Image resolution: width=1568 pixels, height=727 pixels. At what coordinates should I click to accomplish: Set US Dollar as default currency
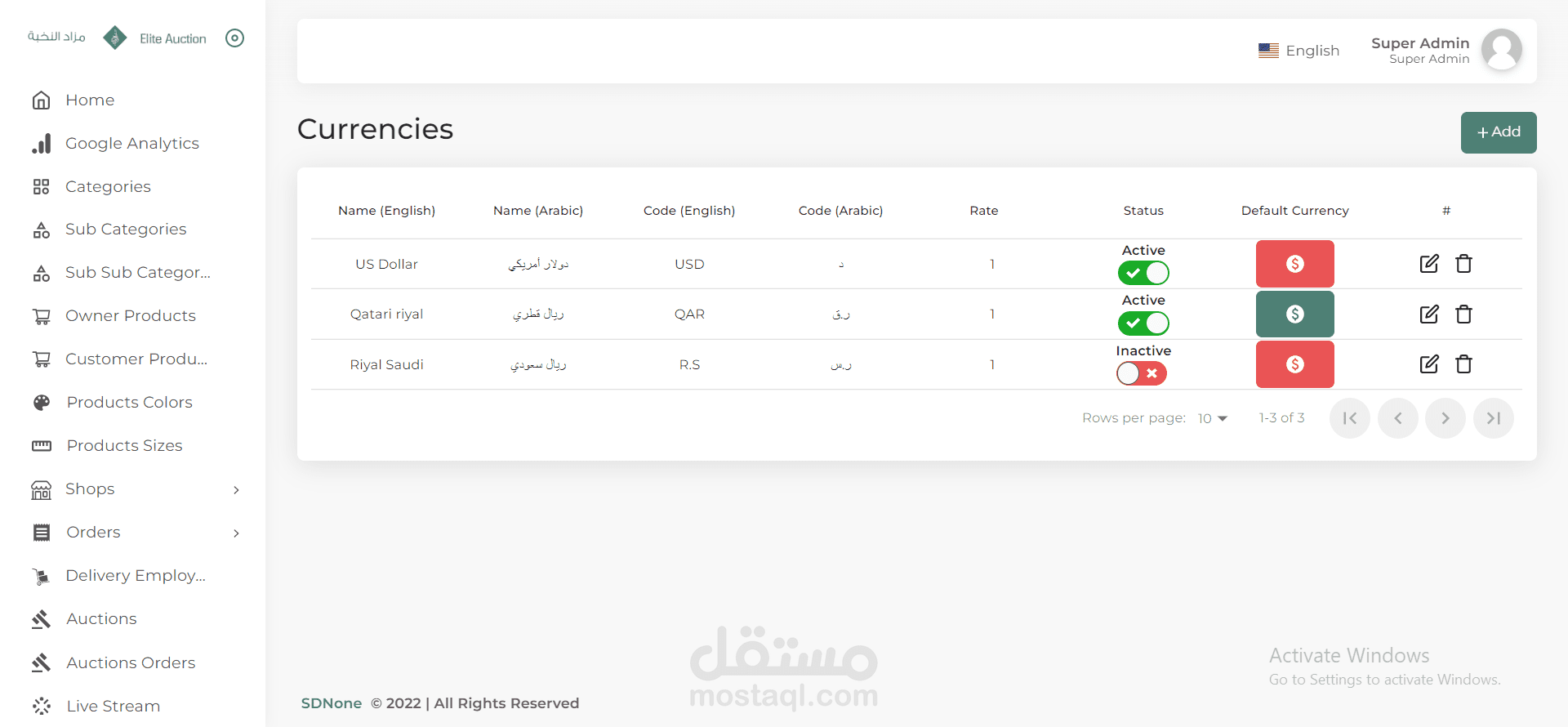(x=1294, y=264)
